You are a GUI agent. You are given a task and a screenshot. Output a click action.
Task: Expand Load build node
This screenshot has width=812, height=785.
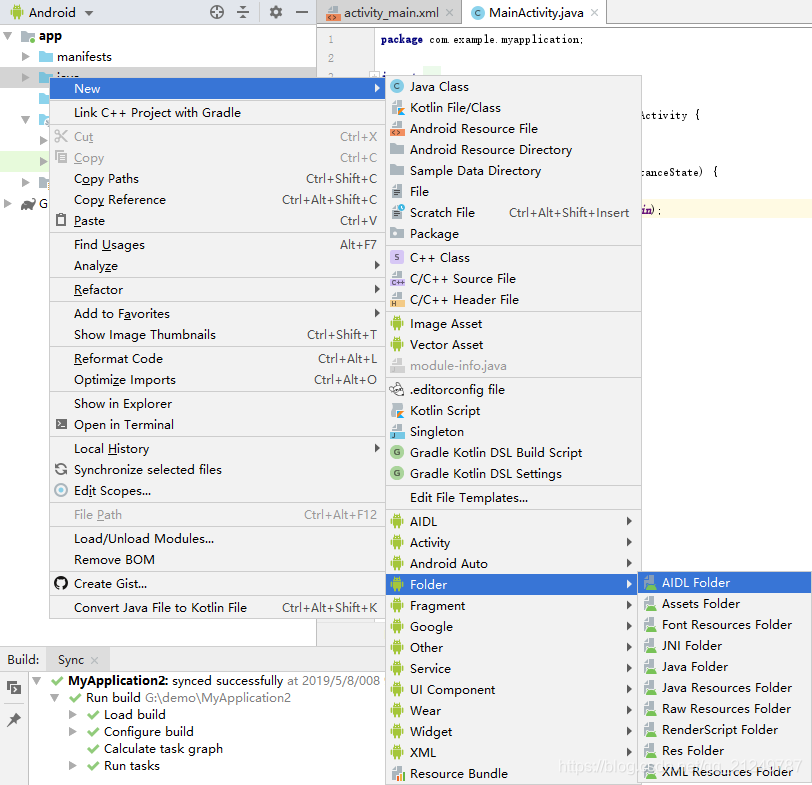(x=72, y=715)
